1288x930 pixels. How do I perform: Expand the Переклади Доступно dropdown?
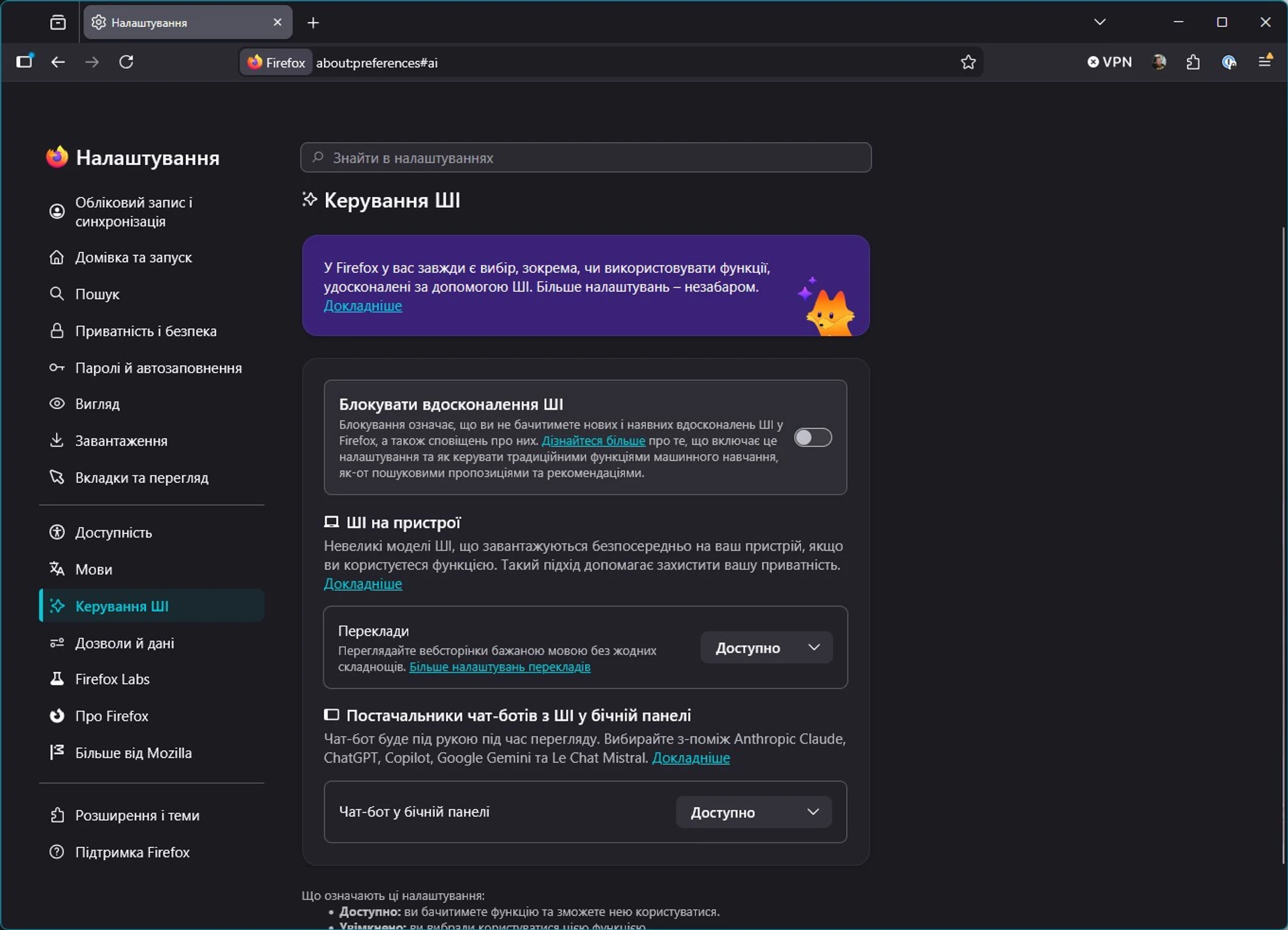[767, 648]
